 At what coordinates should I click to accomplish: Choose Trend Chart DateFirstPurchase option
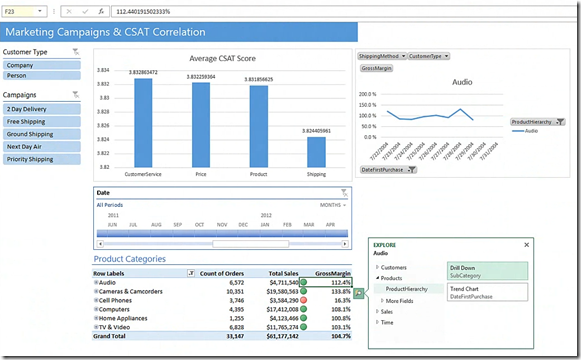tap(487, 292)
